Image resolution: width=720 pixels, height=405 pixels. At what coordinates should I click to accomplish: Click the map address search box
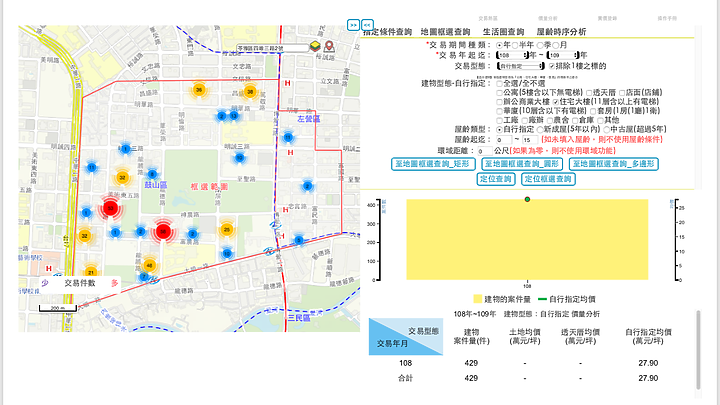pyautogui.click(x=272, y=48)
